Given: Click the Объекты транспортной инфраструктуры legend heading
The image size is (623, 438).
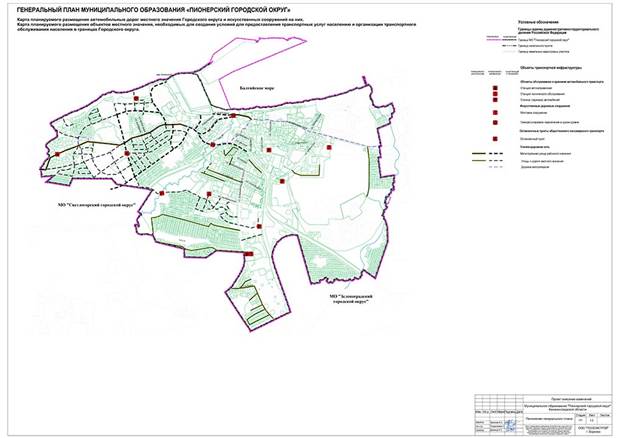Looking at the screenshot, I should 550,68.
